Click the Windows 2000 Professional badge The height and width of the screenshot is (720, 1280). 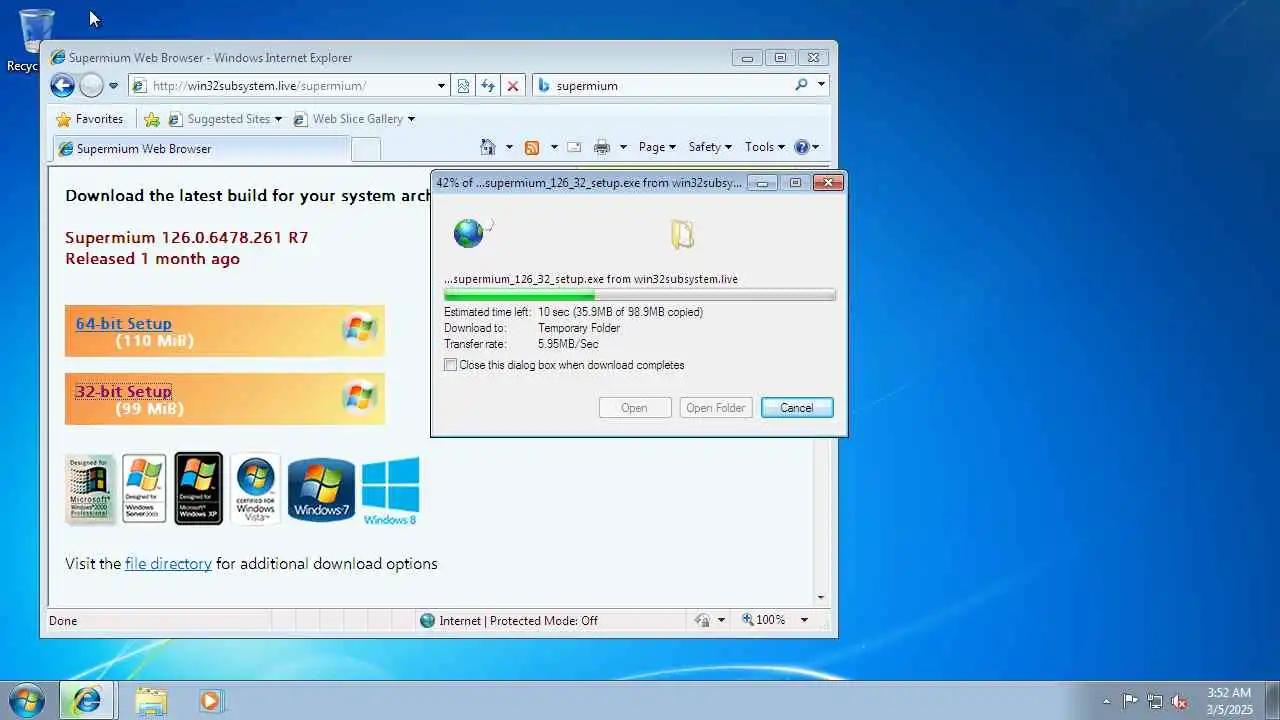click(x=91, y=488)
